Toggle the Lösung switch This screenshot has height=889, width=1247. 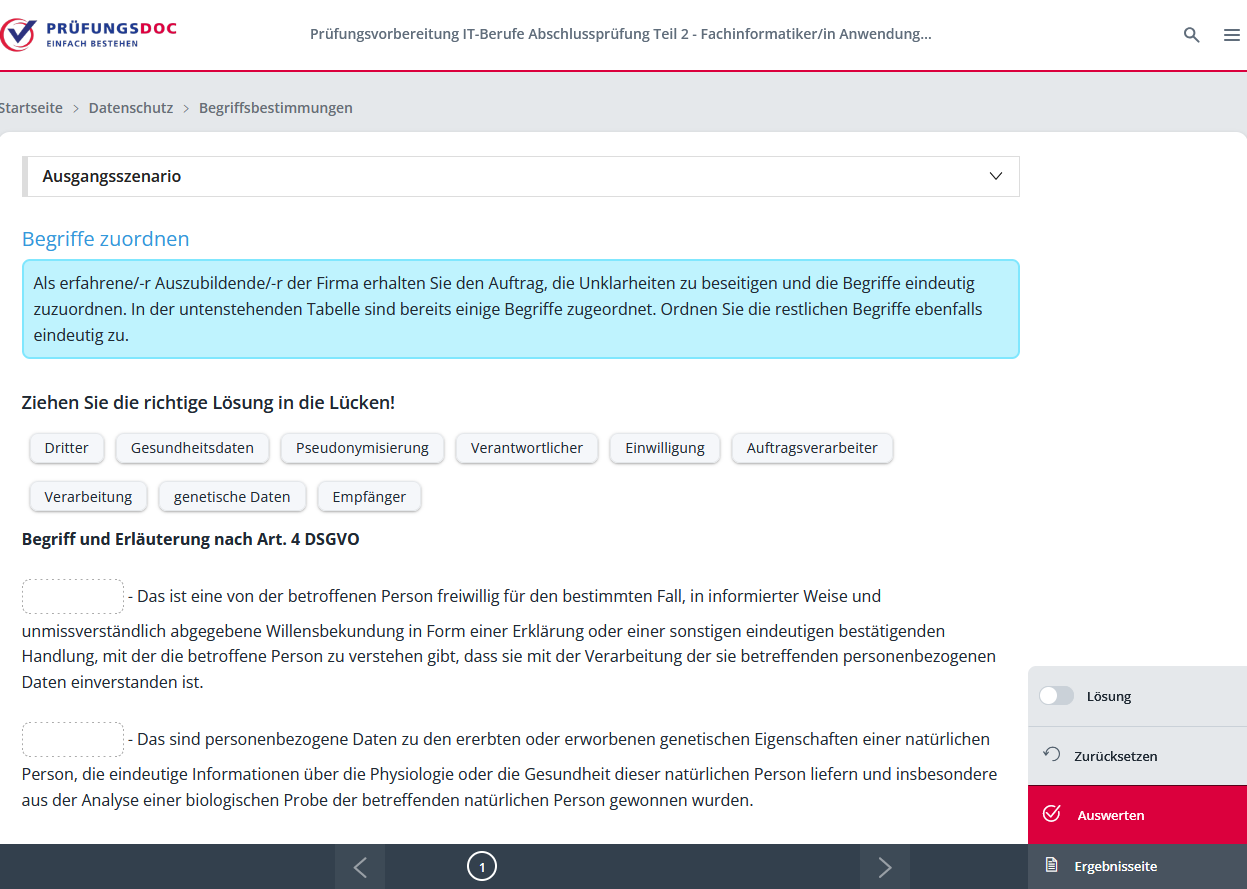coord(1056,696)
